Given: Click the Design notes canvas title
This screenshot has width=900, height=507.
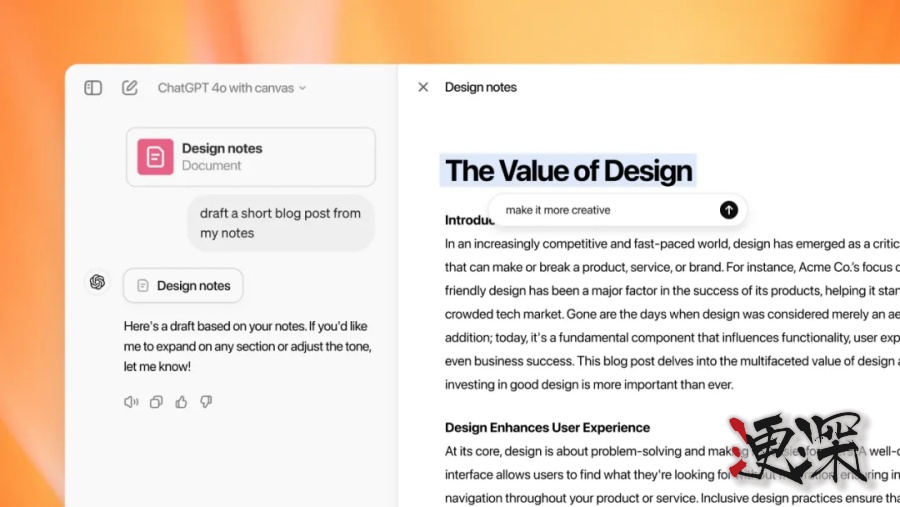Looking at the screenshot, I should coord(480,87).
